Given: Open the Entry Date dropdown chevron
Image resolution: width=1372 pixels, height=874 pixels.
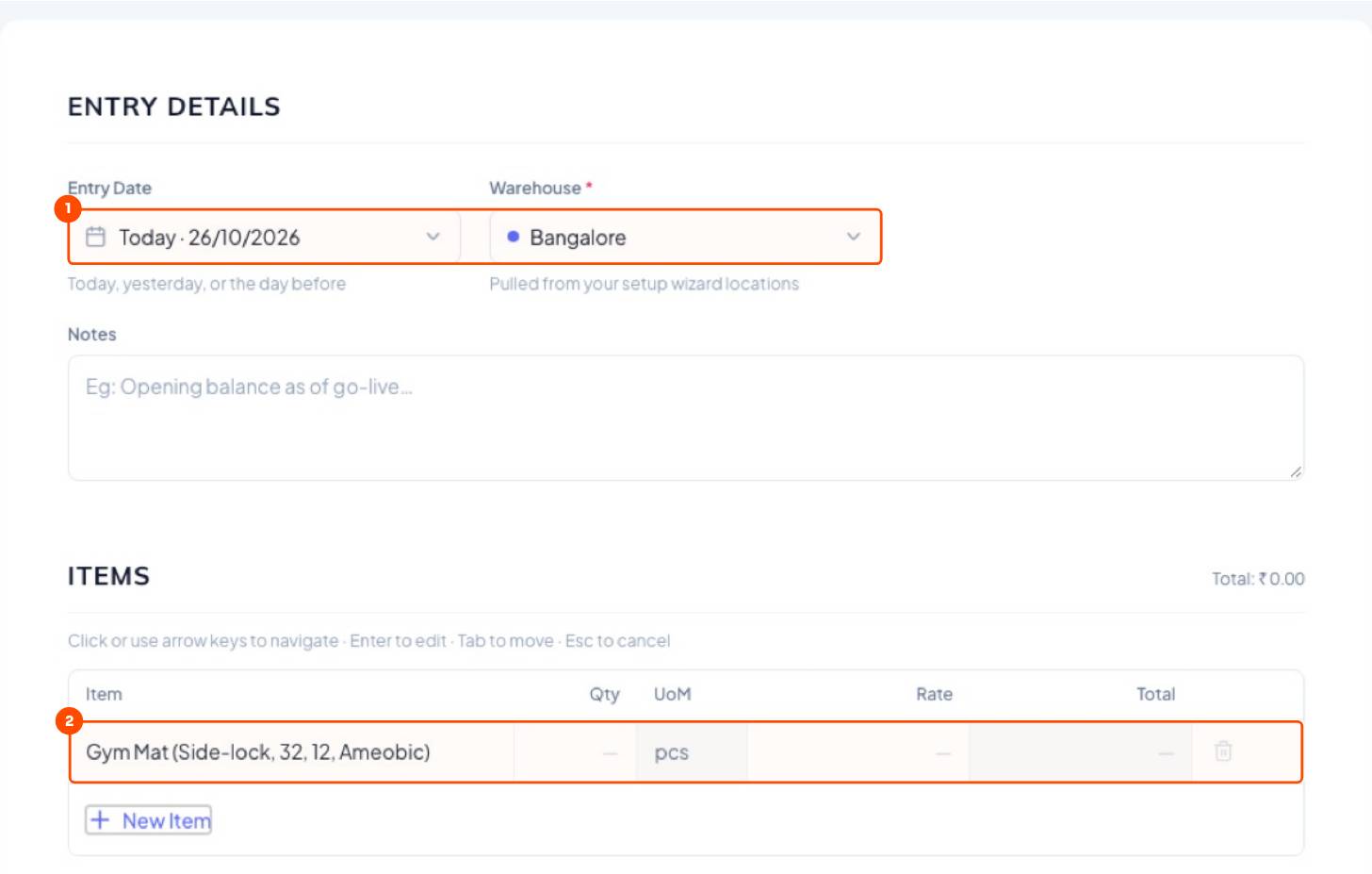Looking at the screenshot, I should coord(433,237).
